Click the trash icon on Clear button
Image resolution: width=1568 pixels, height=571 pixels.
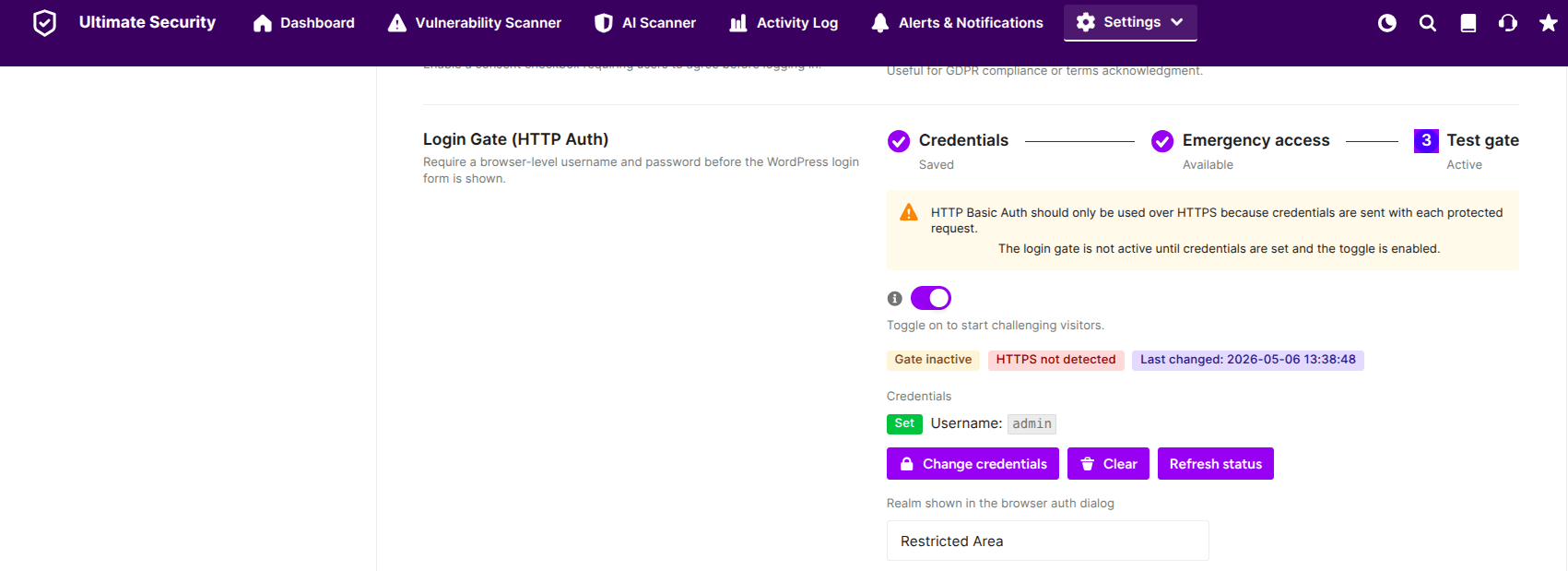click(x=1088, y=464)
